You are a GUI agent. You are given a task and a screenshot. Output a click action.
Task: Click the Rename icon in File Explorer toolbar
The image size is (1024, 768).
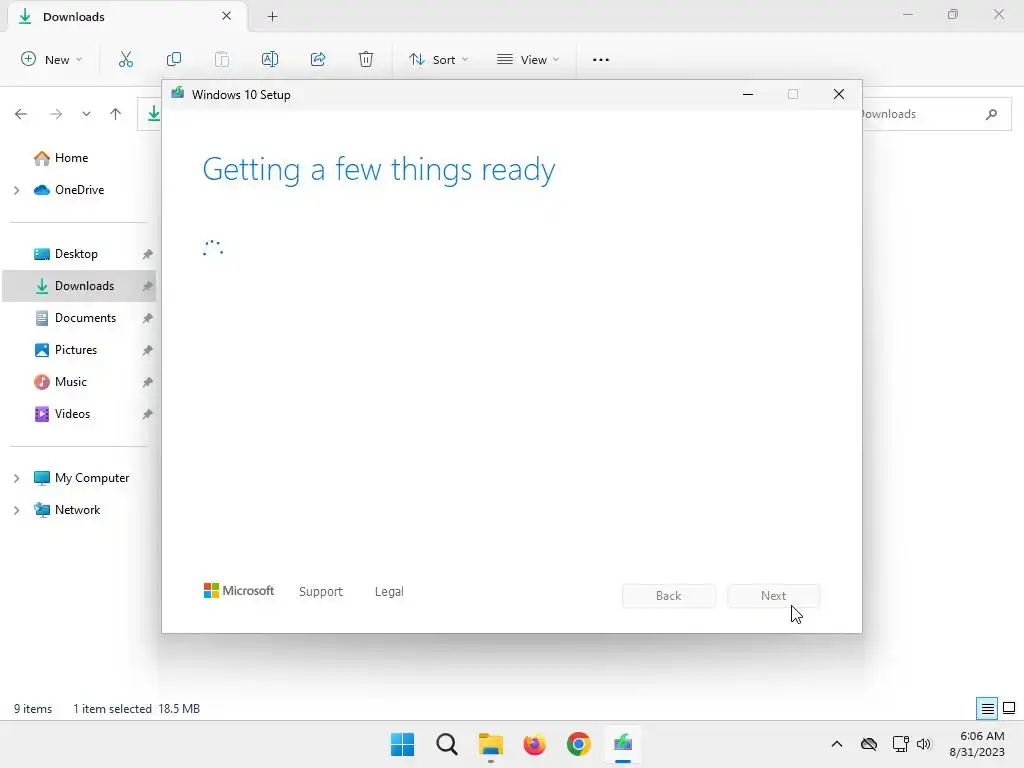point(270,59)
